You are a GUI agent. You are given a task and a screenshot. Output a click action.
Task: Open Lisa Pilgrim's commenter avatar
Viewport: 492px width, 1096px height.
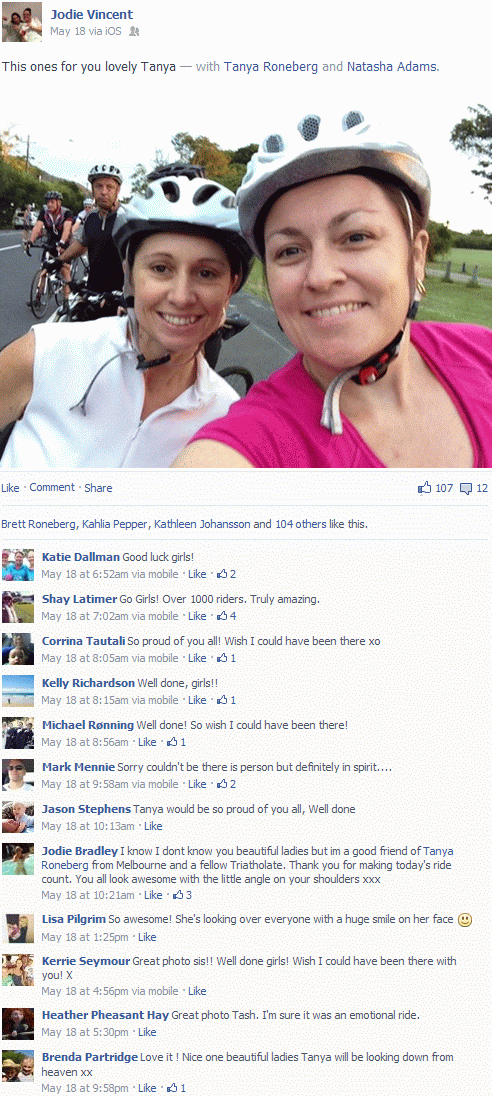(17, 928)
